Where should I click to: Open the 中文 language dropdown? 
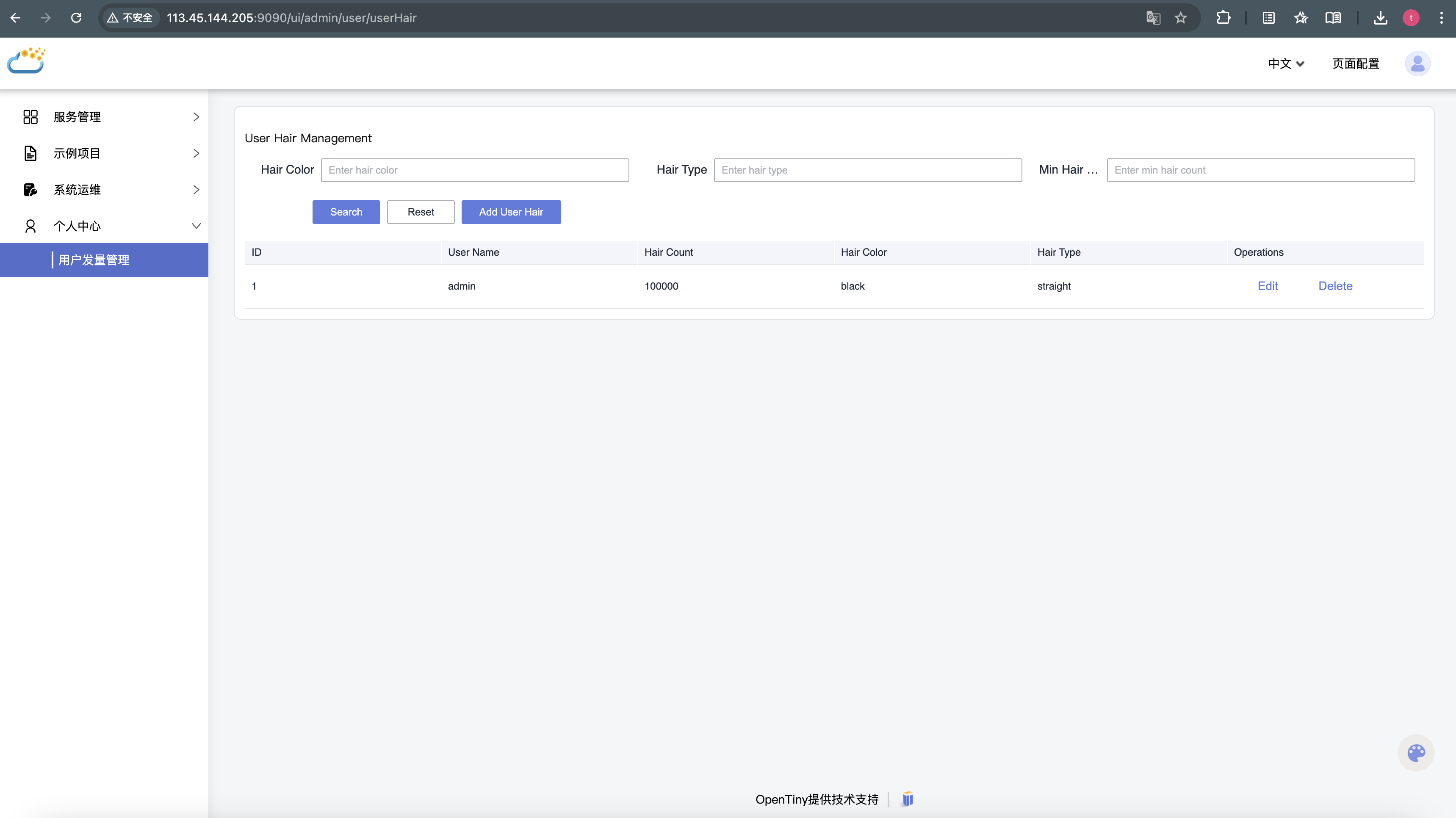point(1285,64)
